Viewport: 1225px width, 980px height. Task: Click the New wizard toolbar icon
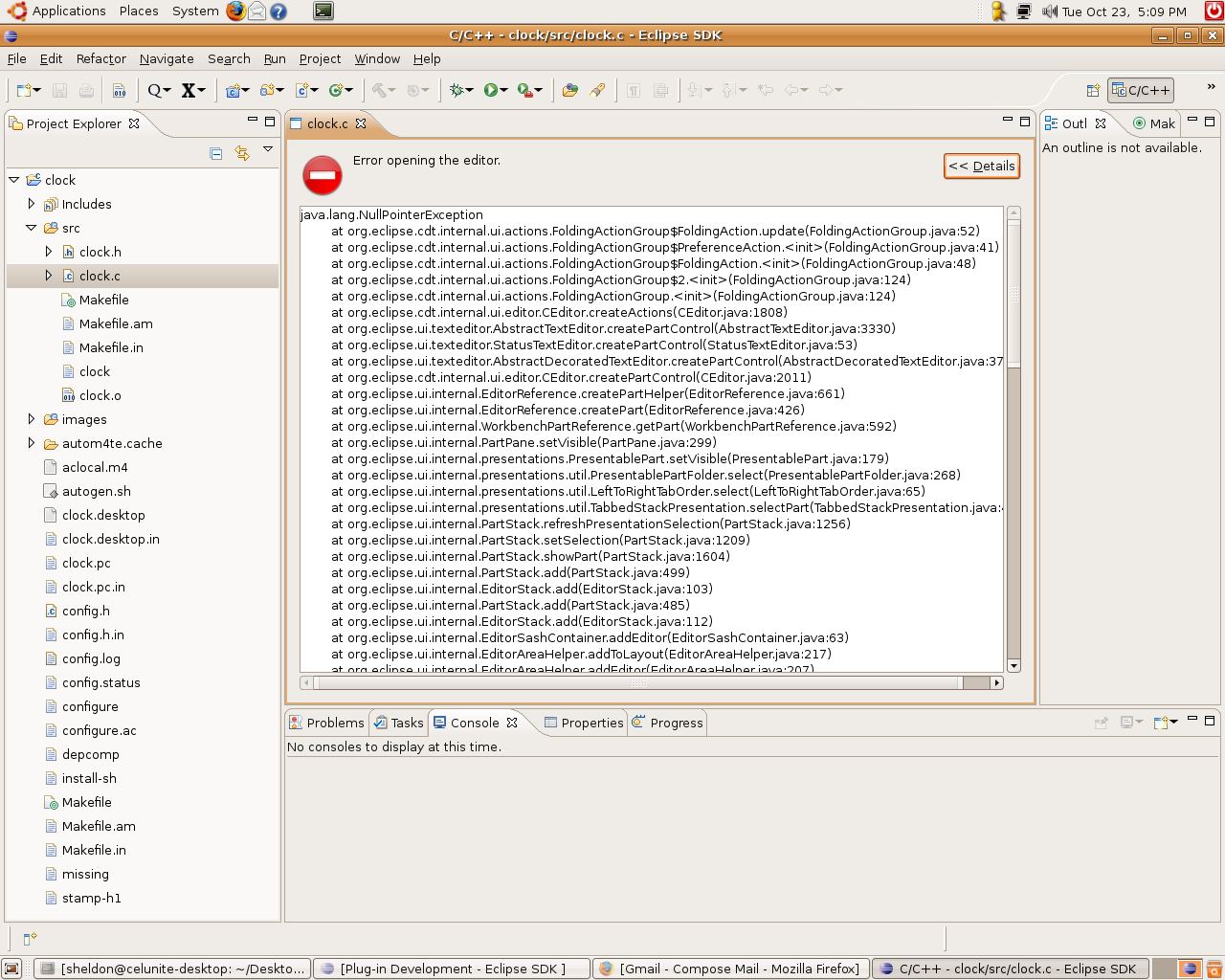click(x=25, y=90)
